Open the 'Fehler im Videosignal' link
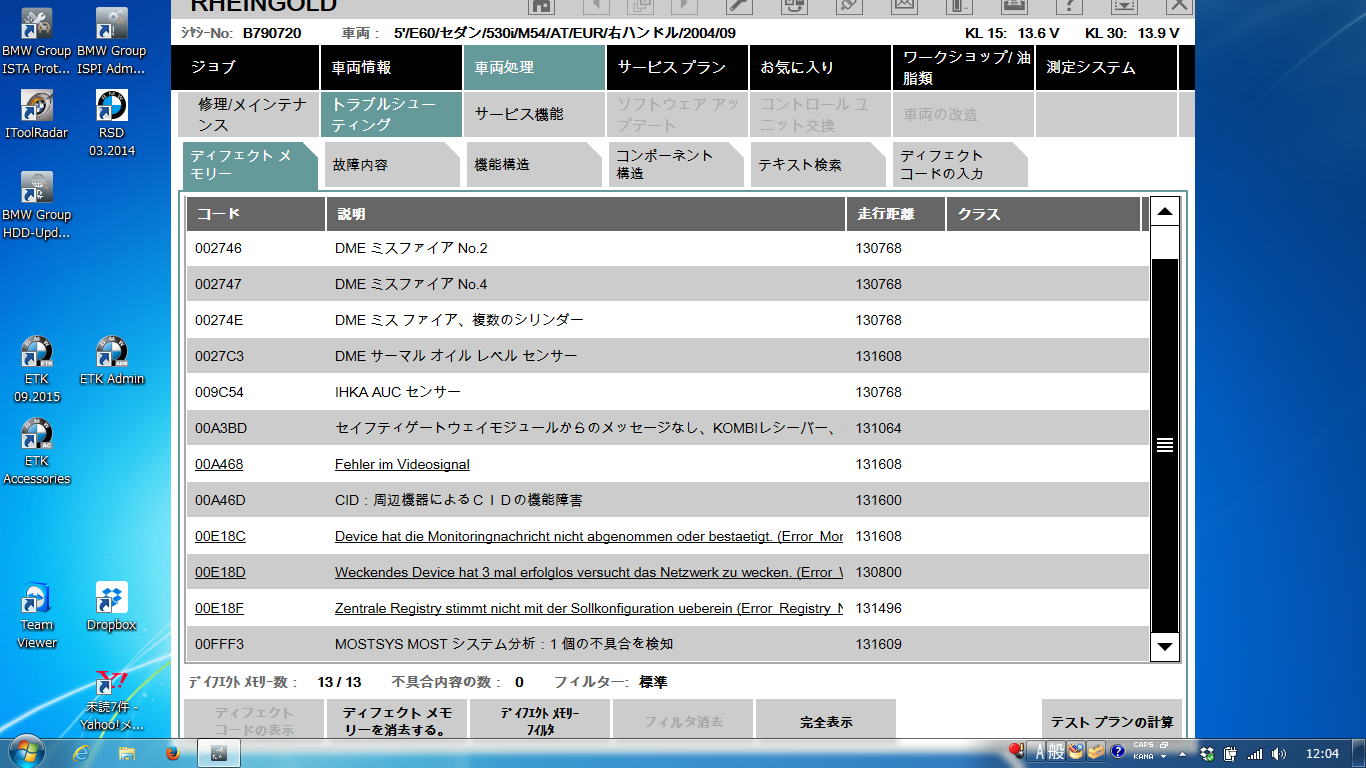 pyautogui.click(x=402, y=464)
